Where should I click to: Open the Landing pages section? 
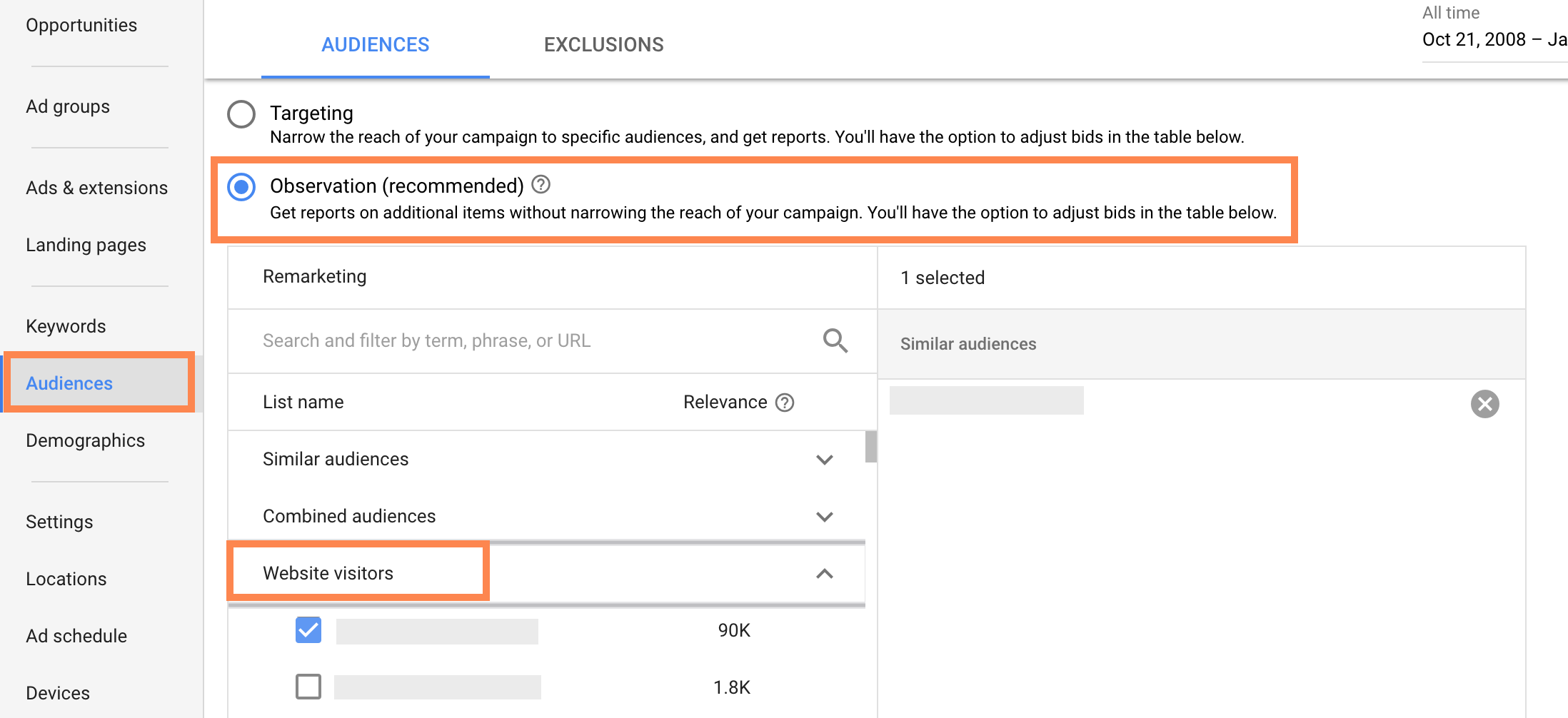coord(86,244)
